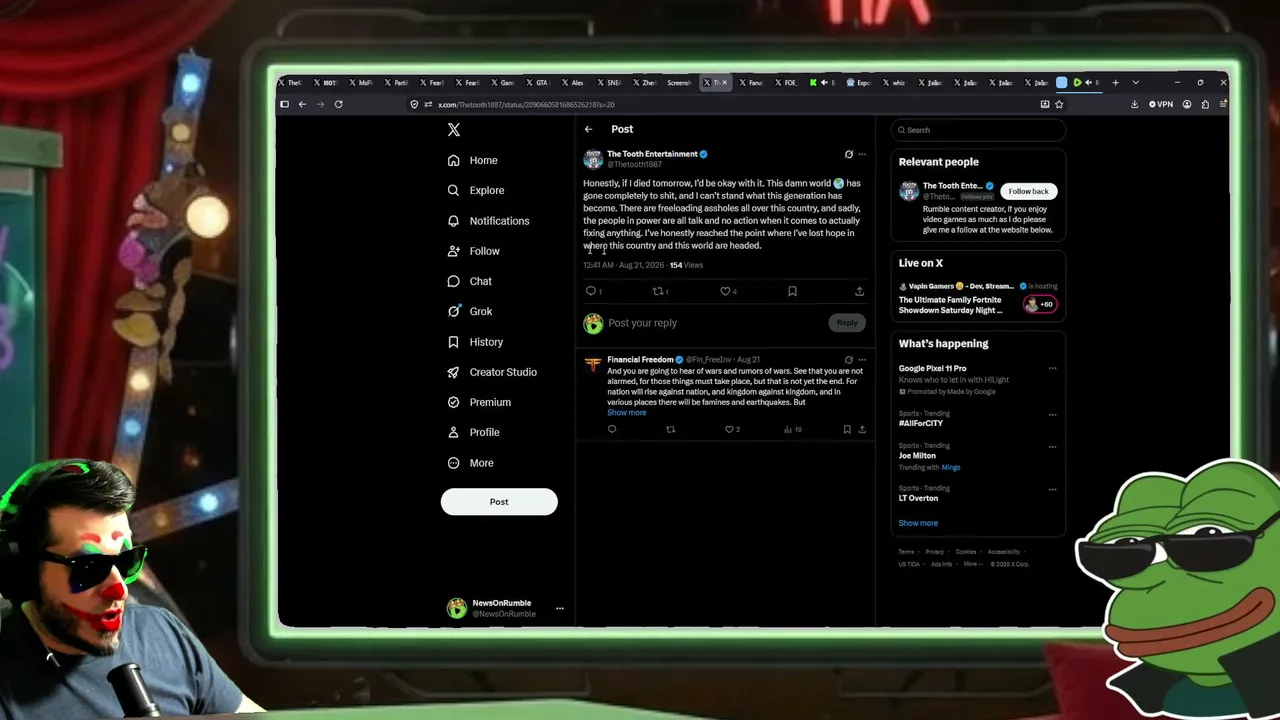1280x720 pixels.
Task: Click the white Post button in sidebar
Action: coord(499,502)
